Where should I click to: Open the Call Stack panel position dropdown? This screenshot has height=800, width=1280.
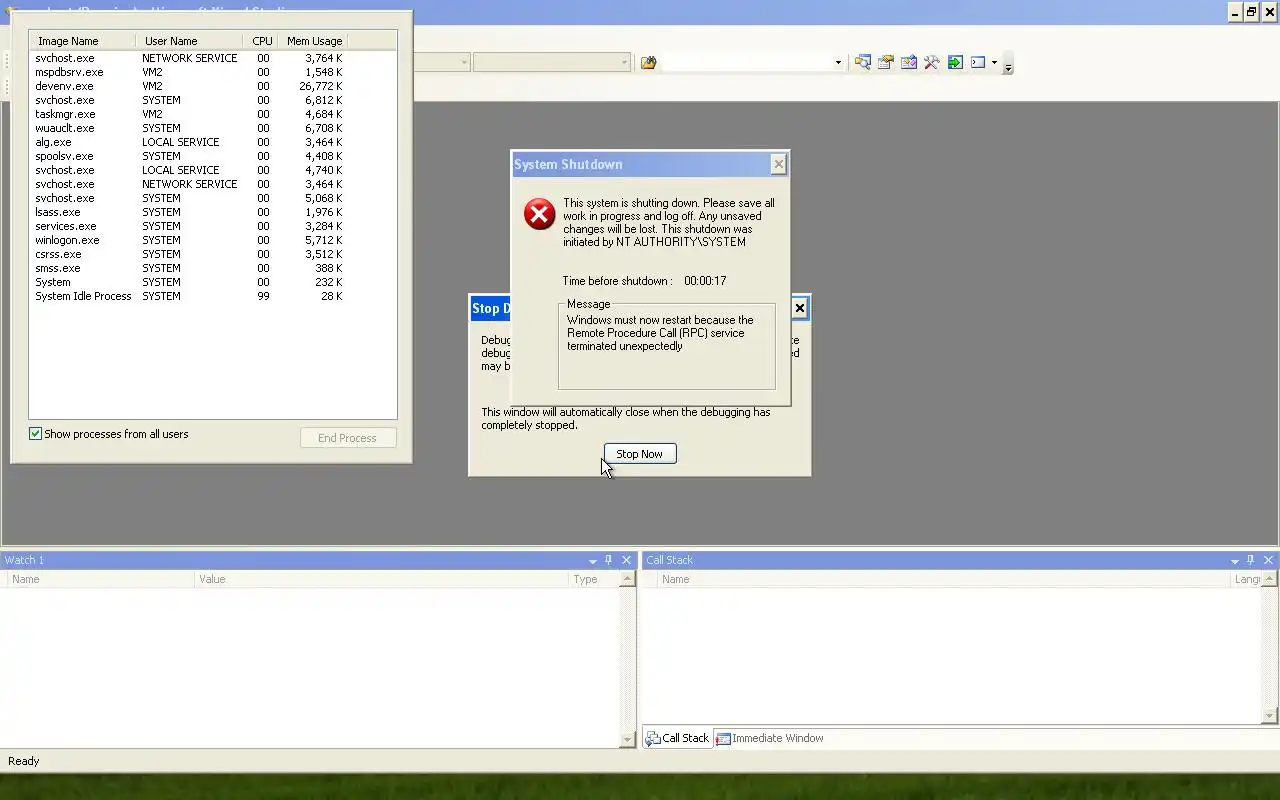[x=1235, y=560]
